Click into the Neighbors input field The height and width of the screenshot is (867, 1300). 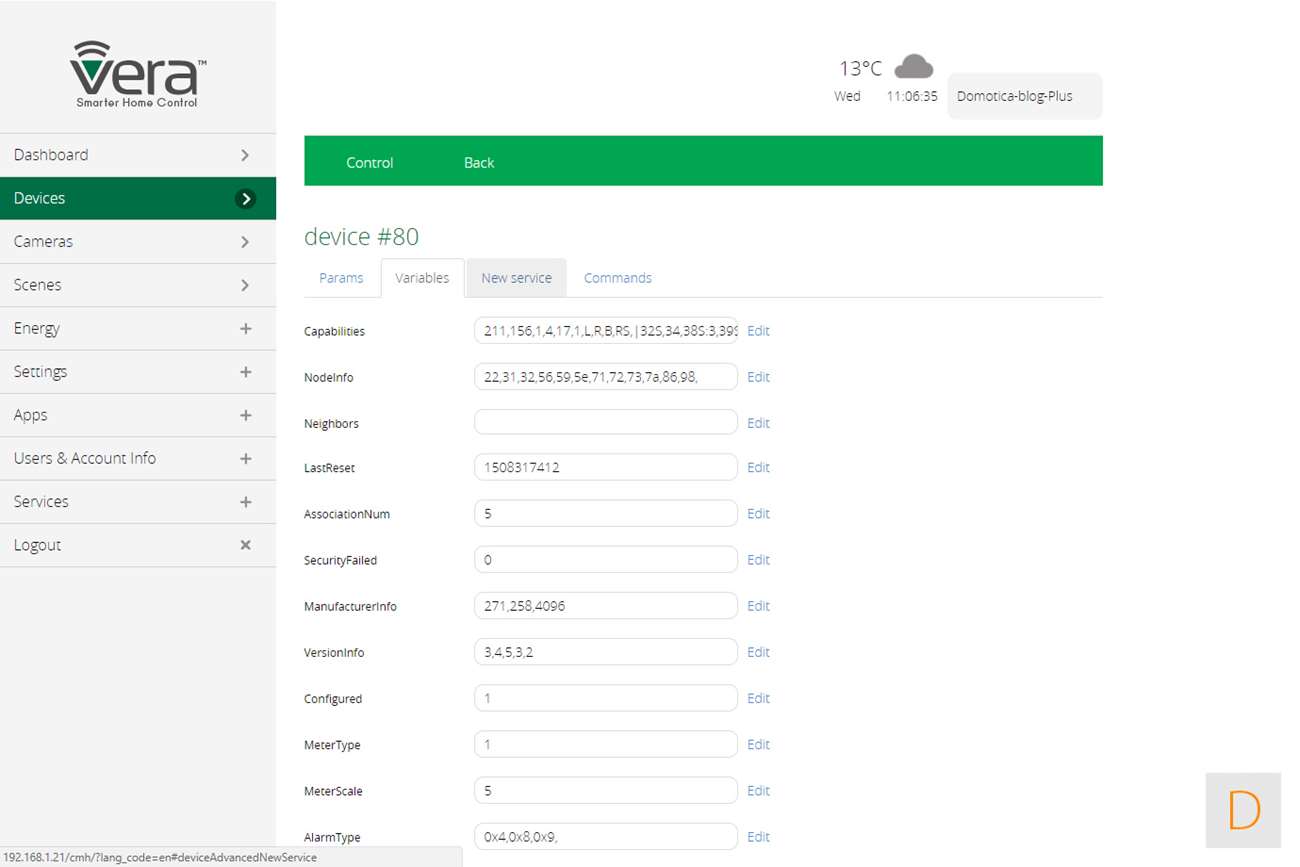(605, 423)
